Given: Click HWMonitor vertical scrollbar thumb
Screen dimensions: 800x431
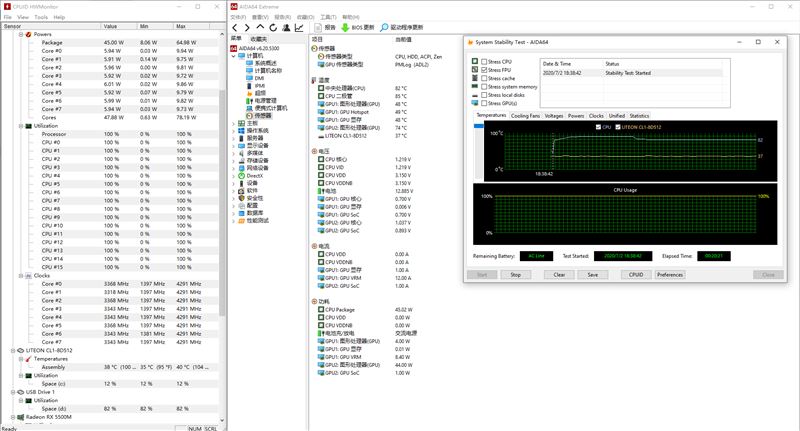Looking at the screenshot, I should coord(222,204).
